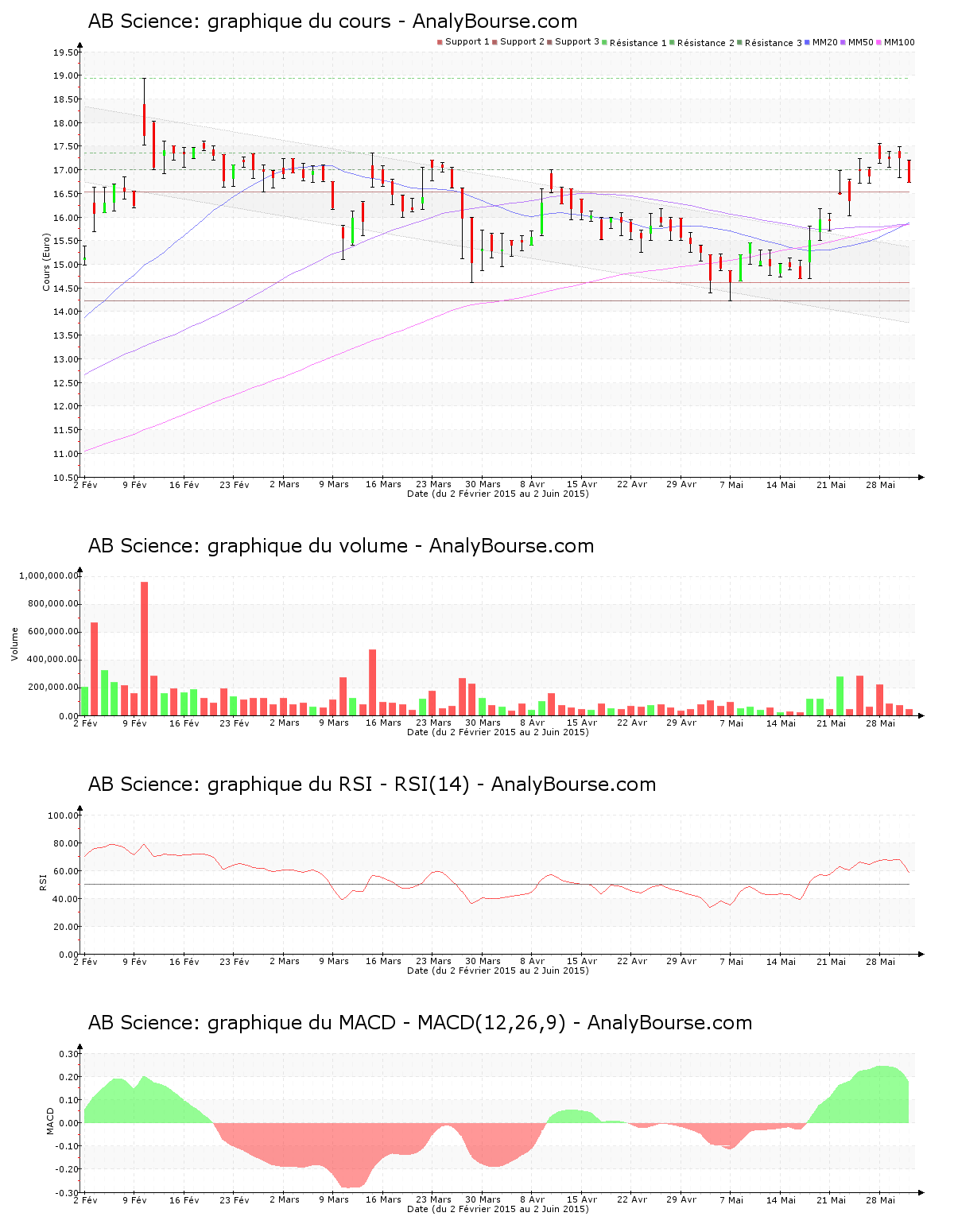Screen dimensions: 954x1232
Task: Click the 100.00 RSI axis value
Action: [64, 816]
